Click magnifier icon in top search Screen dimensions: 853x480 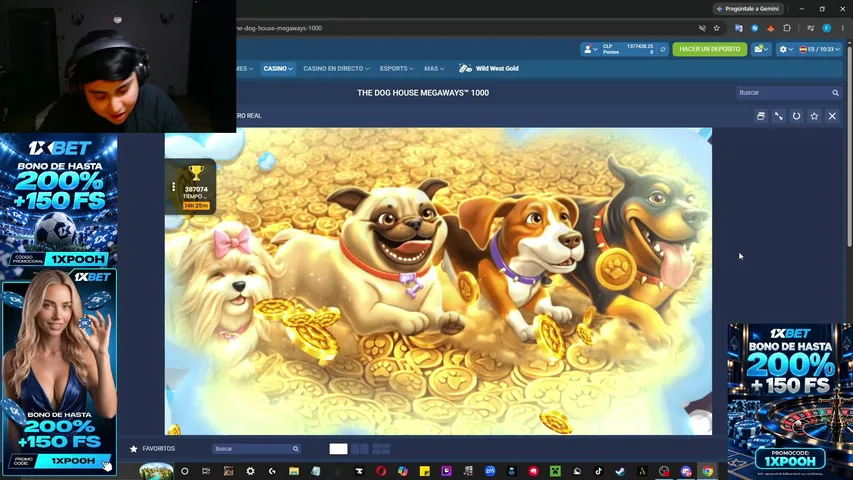coord(835,93)
